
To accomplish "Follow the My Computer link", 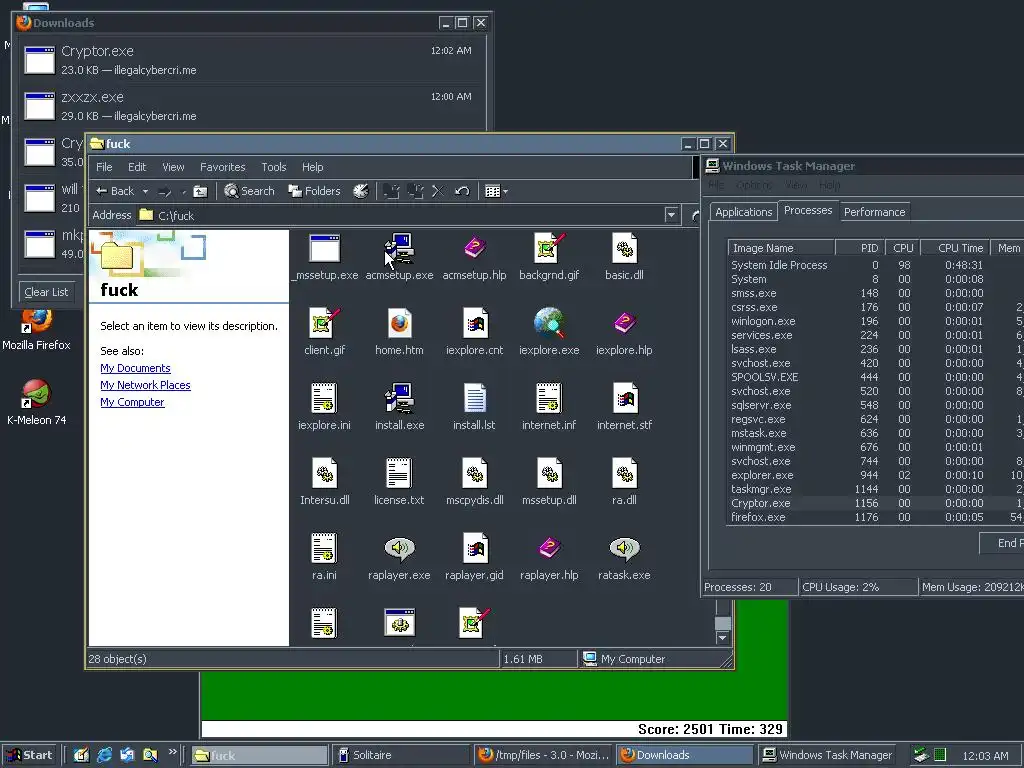I will click(132, 402).
